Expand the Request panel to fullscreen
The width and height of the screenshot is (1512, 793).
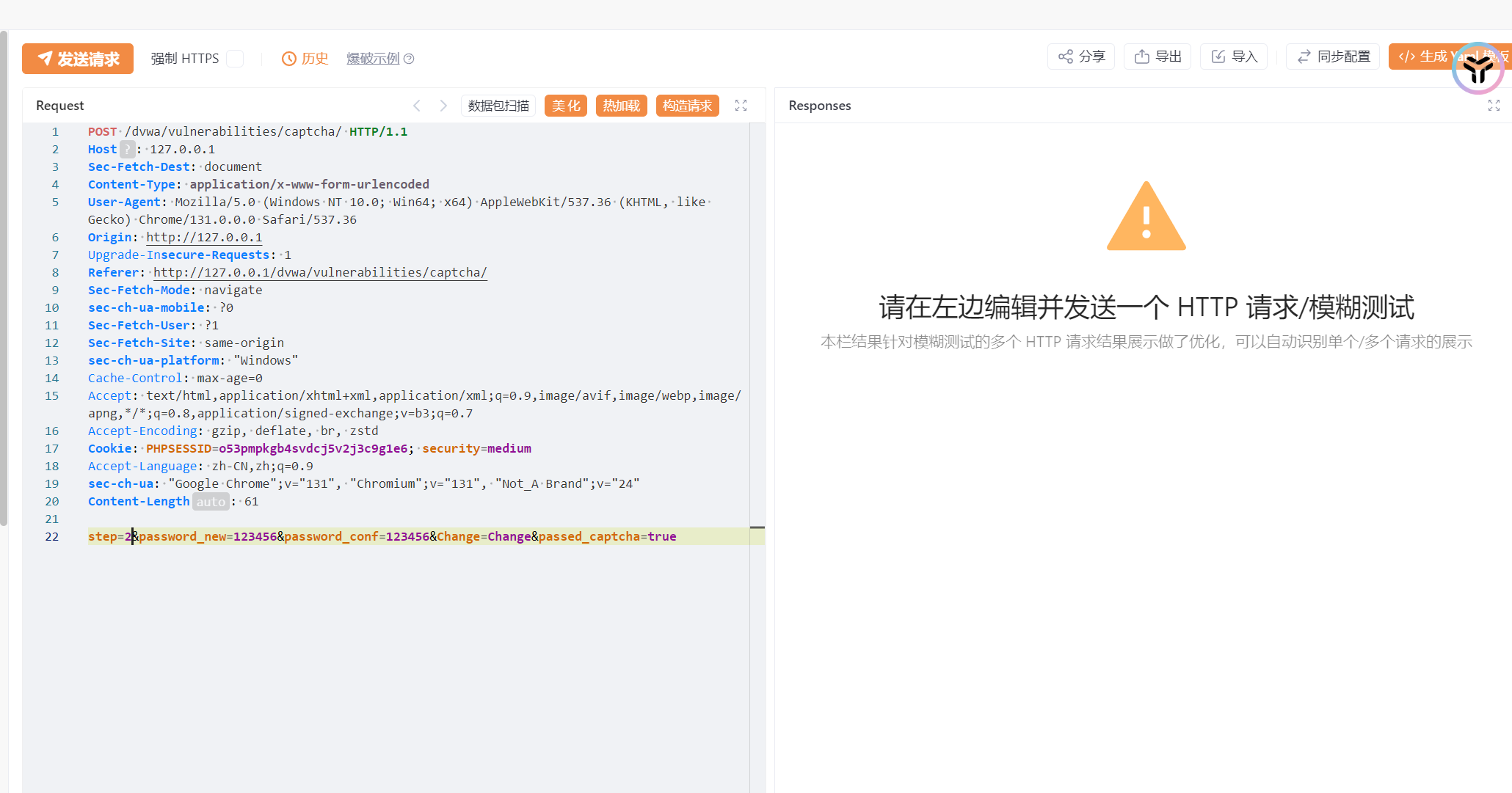click(x=741, y=106)
